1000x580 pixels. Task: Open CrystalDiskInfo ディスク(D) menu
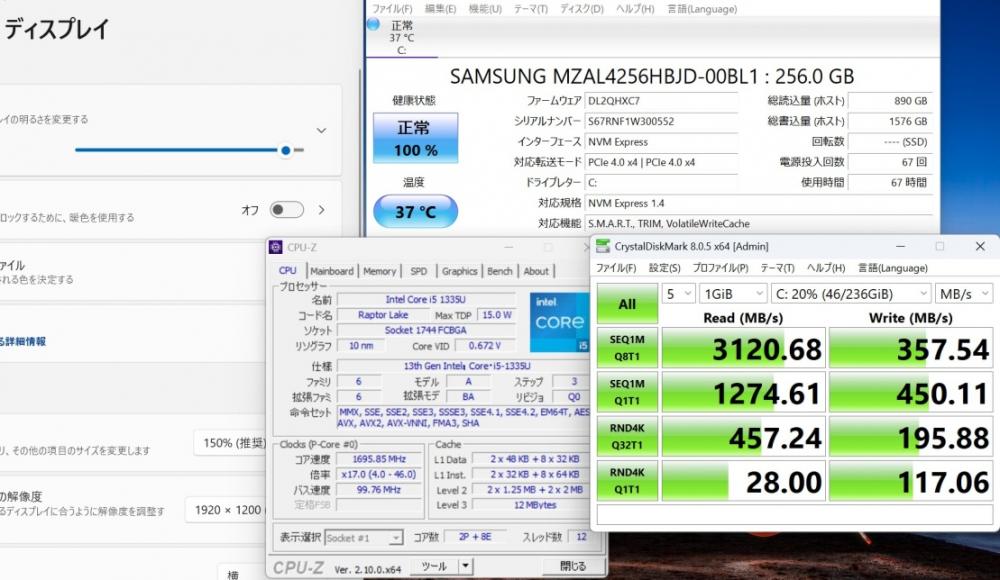[x=582, y=9]
